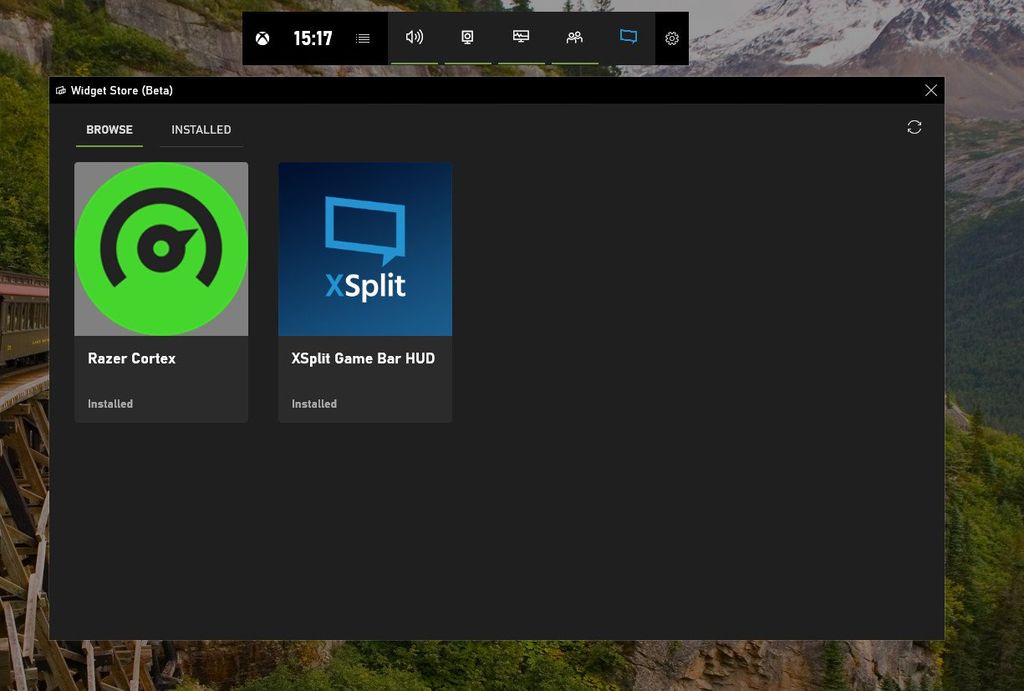This screenshot has width=1024, height=691.
Task: Click Installed status under Razer Cortex
Action: [109, 404]
